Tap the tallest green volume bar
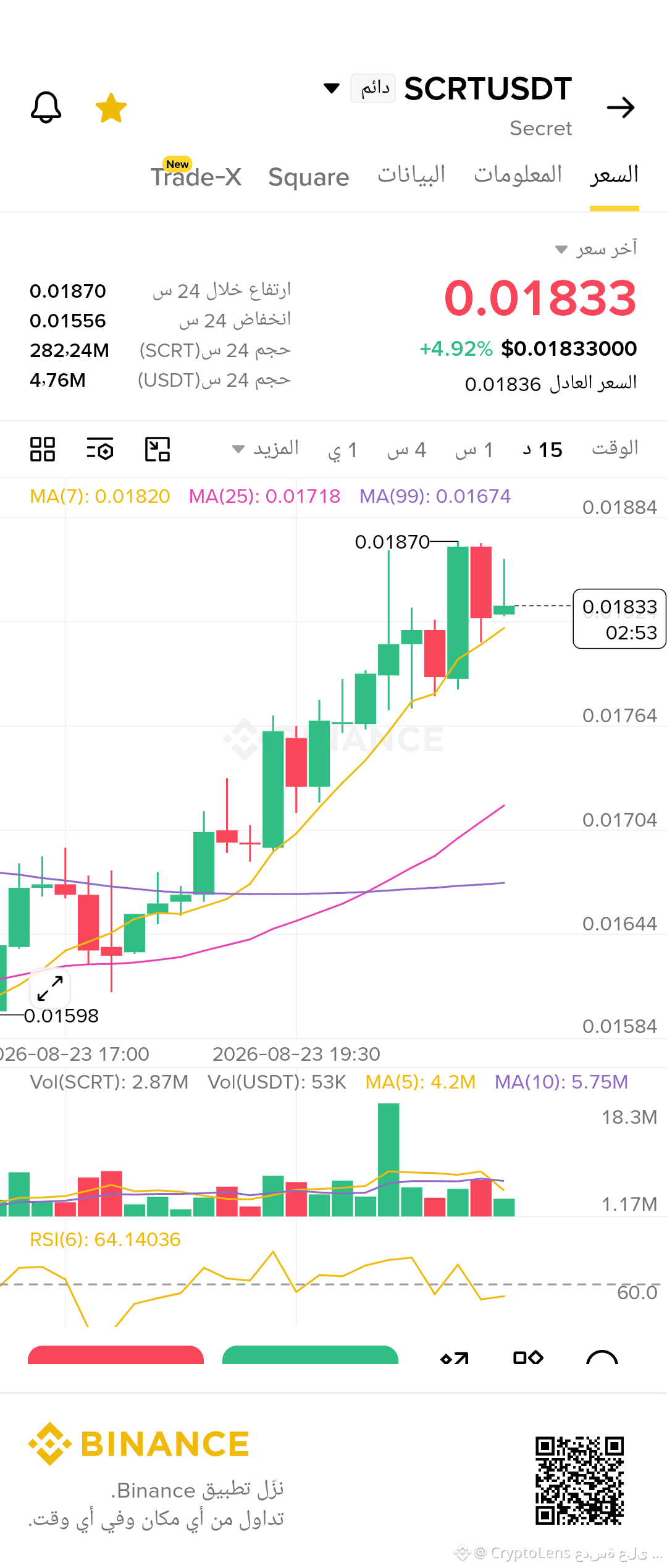Image resolution: width=667 pixels, height=1568 pixels. [388, 1160]
